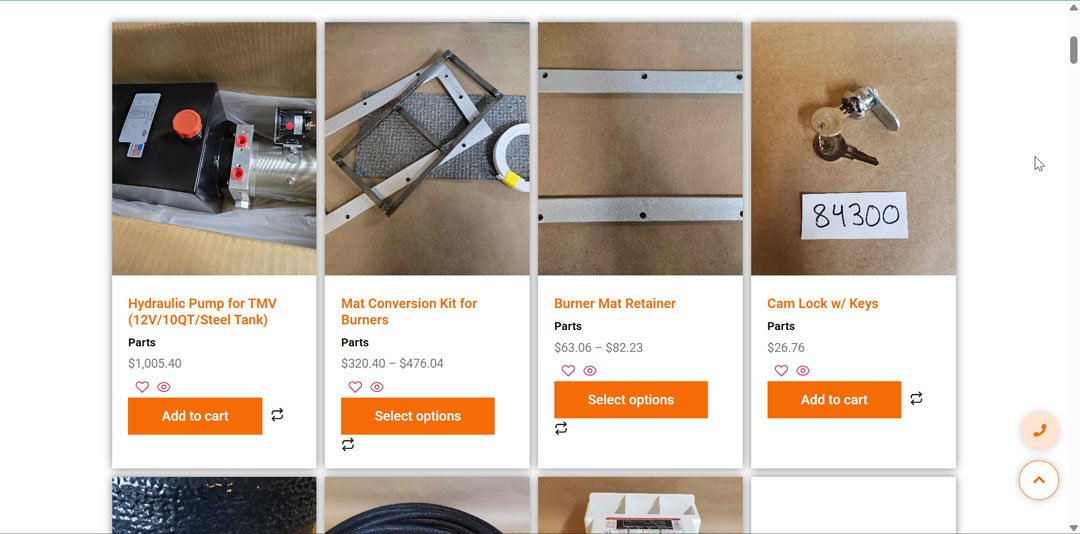The width and height of the screenshot is (1080, 534).
Task: Quick view Hydraulic Pump eye icon
Action: 164,387
